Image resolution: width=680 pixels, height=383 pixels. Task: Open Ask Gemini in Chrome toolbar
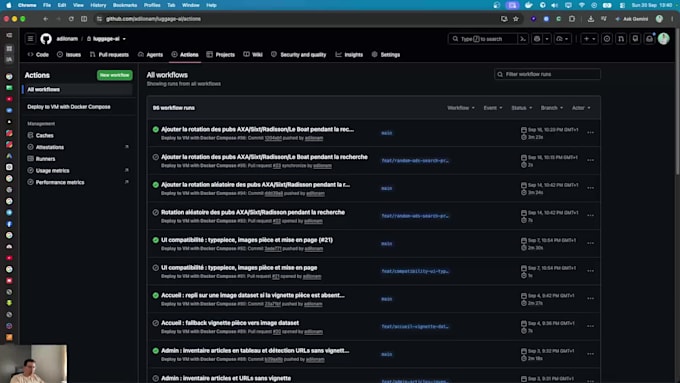pyautogui.click(x=631, y=19)
